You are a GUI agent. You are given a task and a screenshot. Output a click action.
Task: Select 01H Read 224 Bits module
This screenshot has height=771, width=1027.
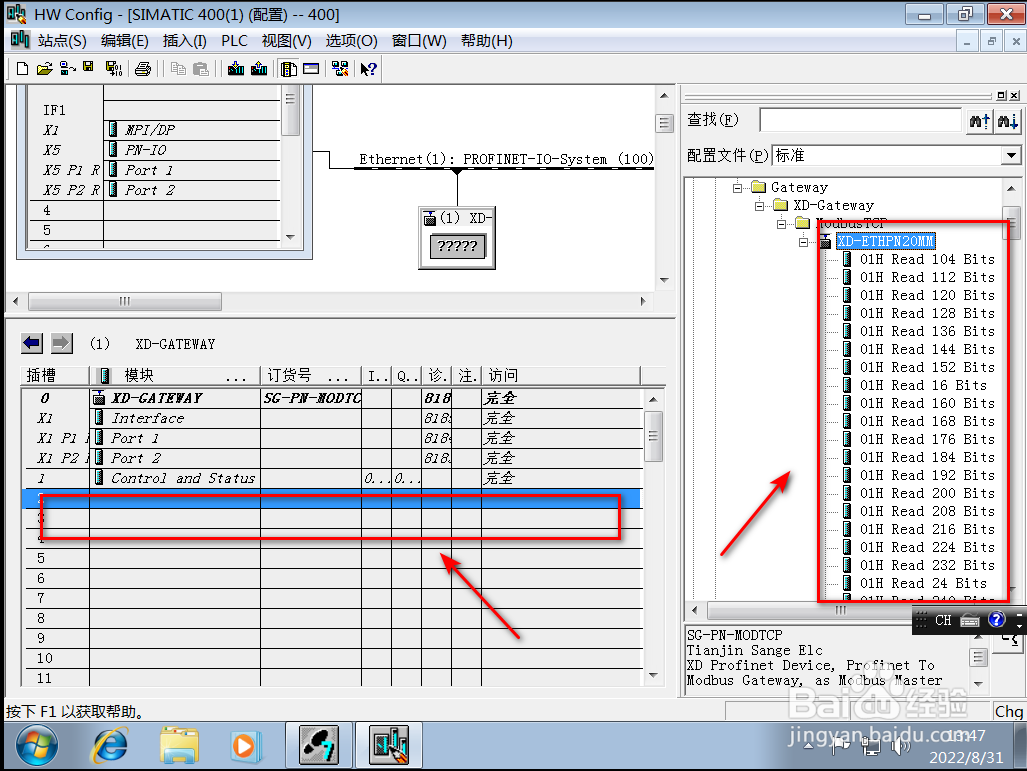[x=927, y=548]
